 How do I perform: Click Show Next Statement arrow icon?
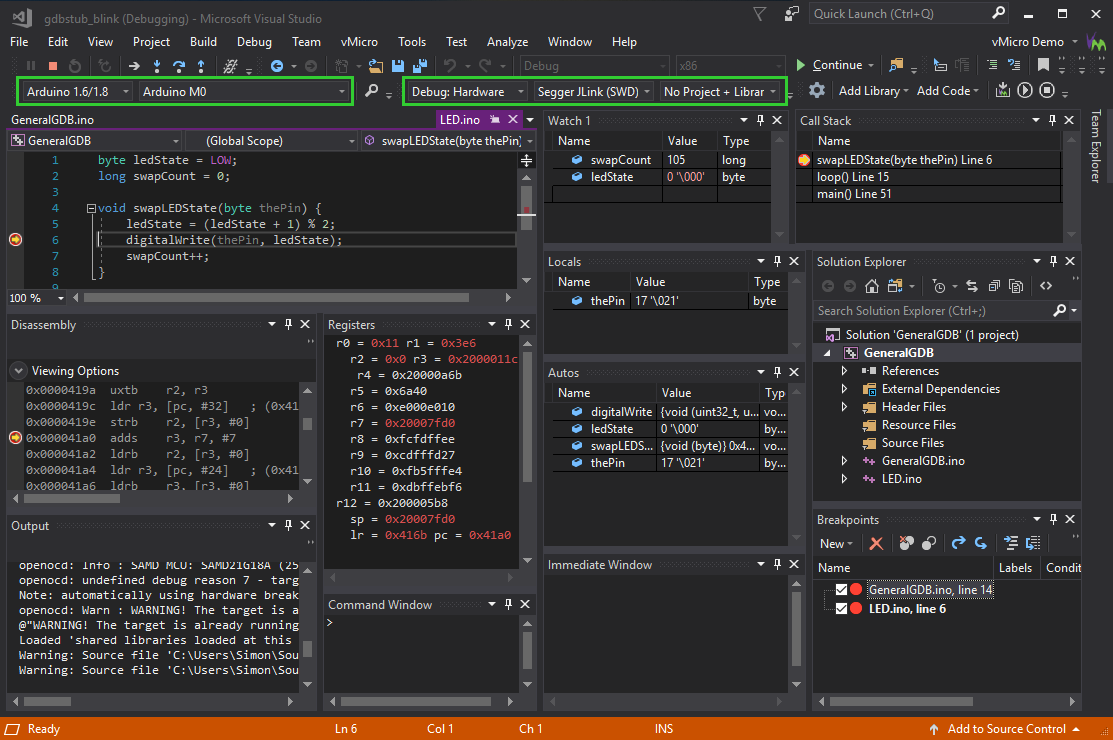134,66
